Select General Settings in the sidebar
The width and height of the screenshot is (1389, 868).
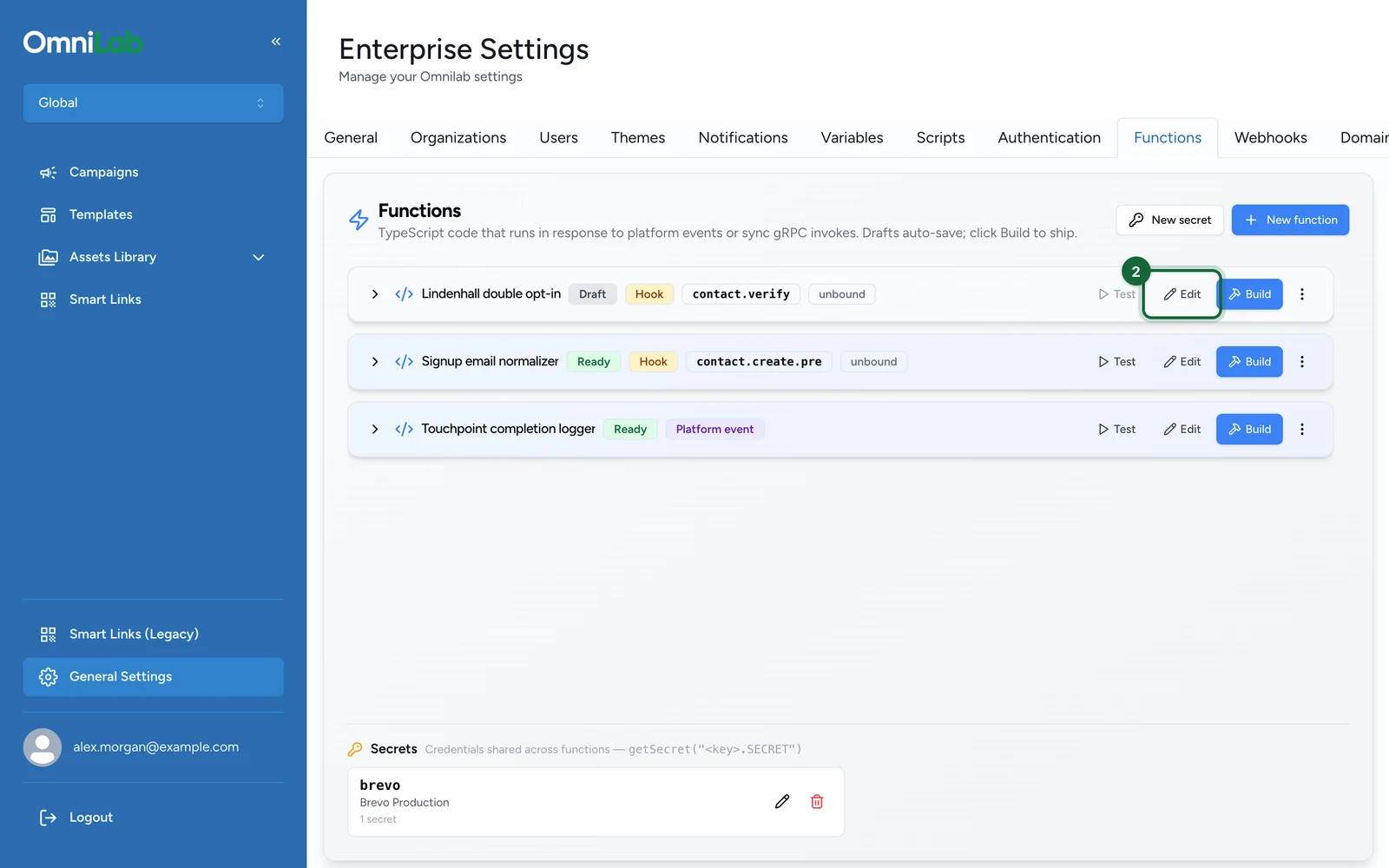pos(153,677)
